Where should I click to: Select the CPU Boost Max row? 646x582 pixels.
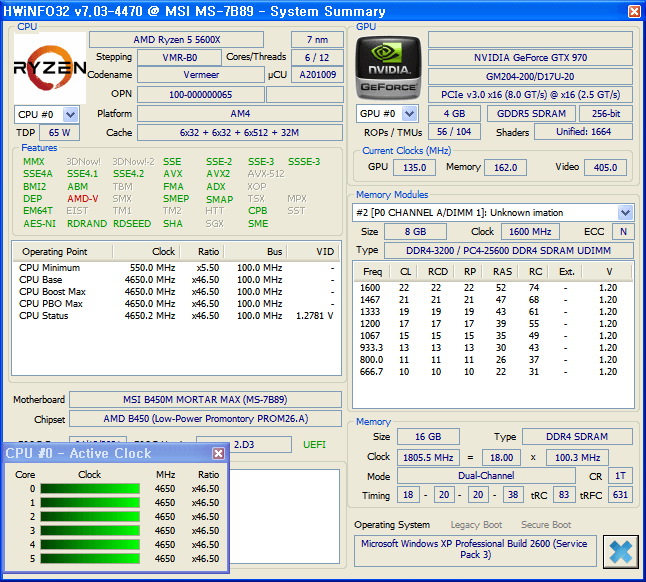point(176,292)
